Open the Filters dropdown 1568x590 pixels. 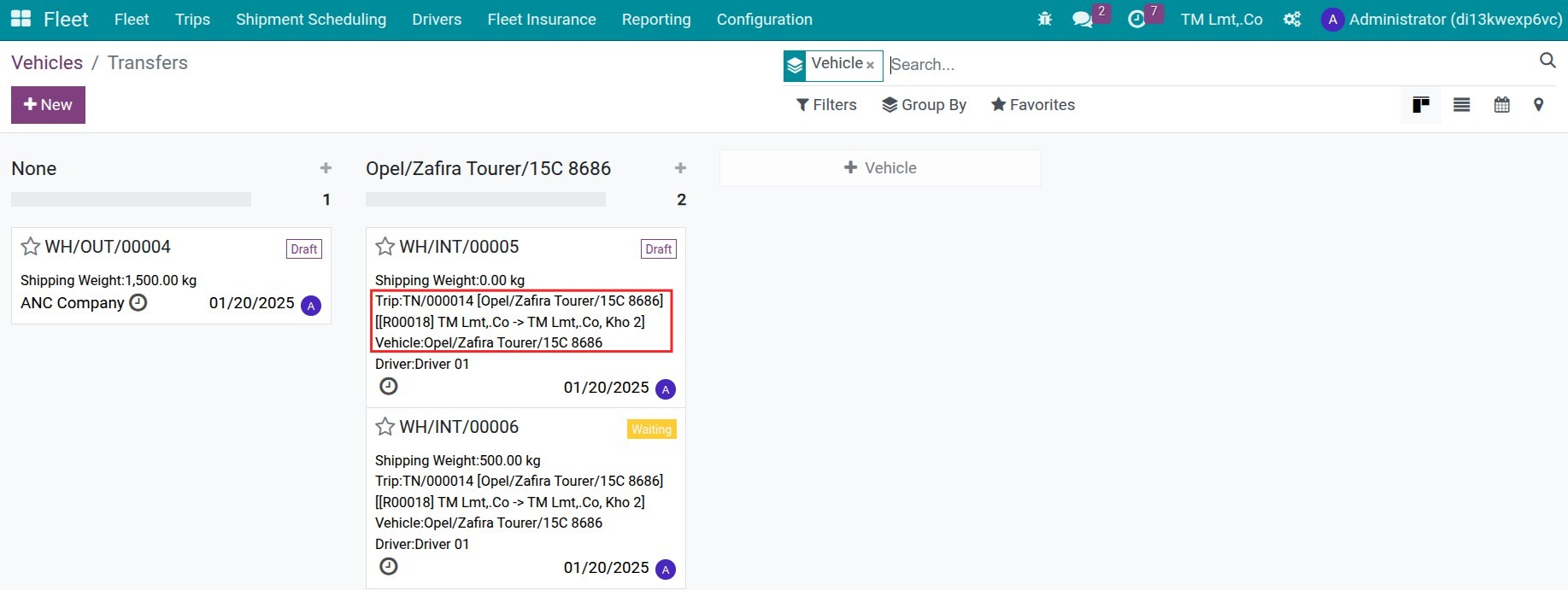pos(826,105)
